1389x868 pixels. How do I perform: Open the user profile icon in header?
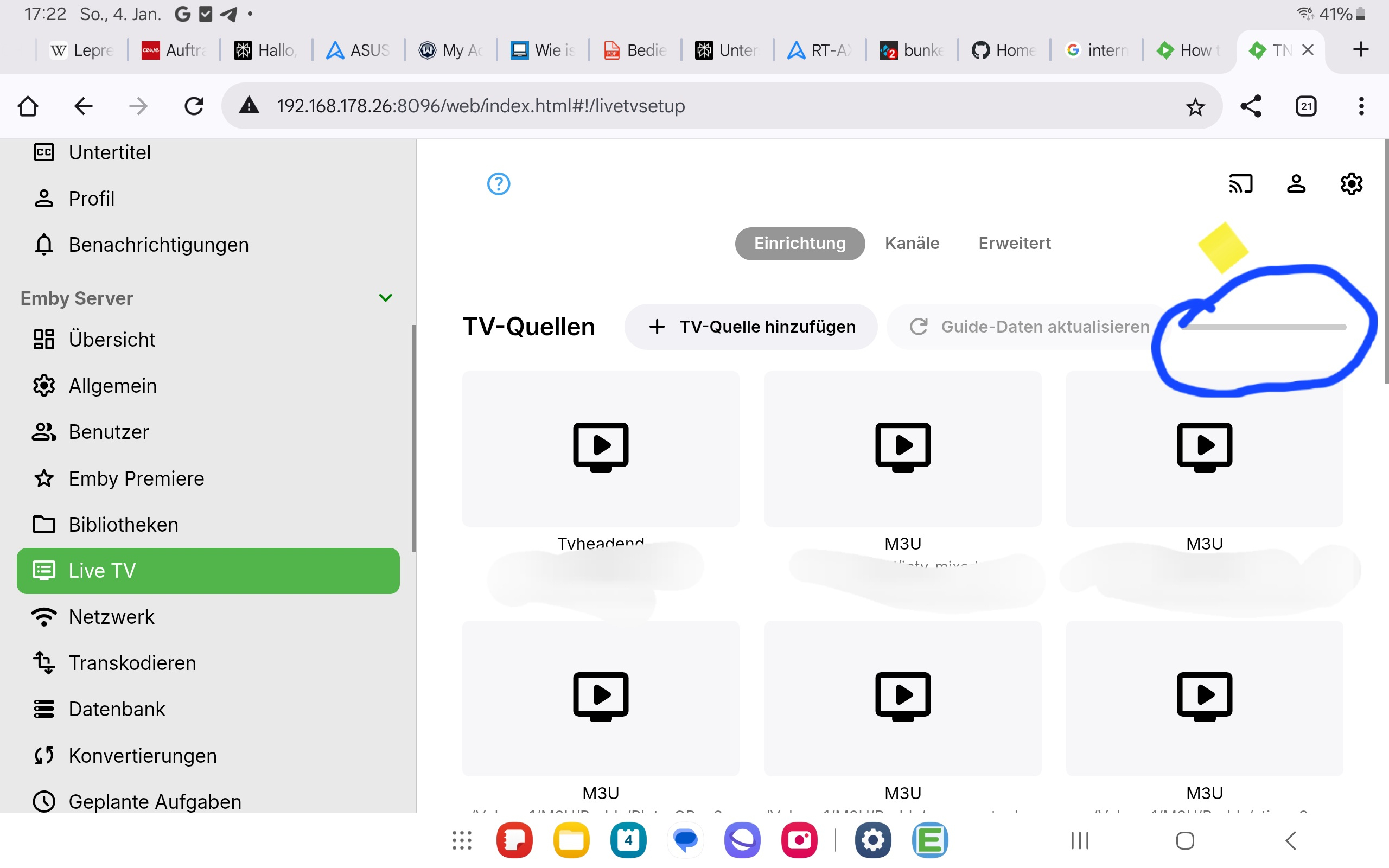click(1296, 184)
